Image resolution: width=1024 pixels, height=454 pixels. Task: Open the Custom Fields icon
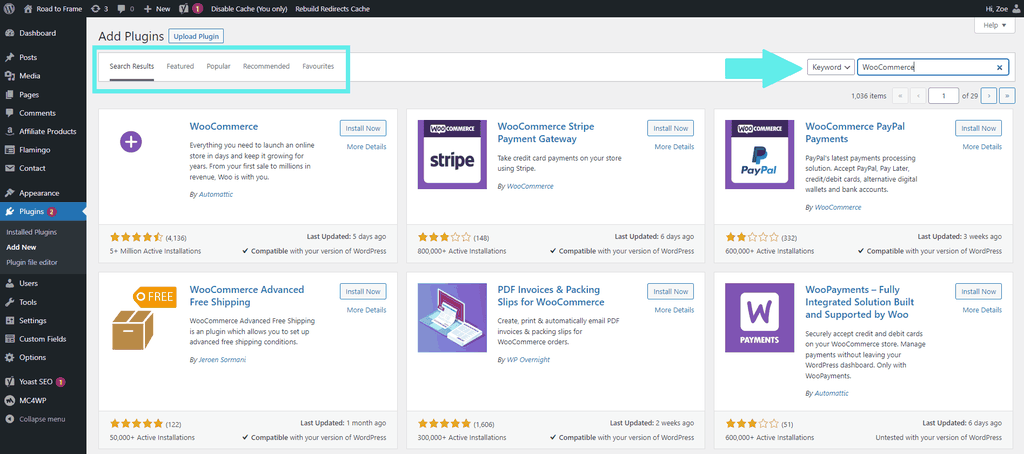(x=10, y=339)
